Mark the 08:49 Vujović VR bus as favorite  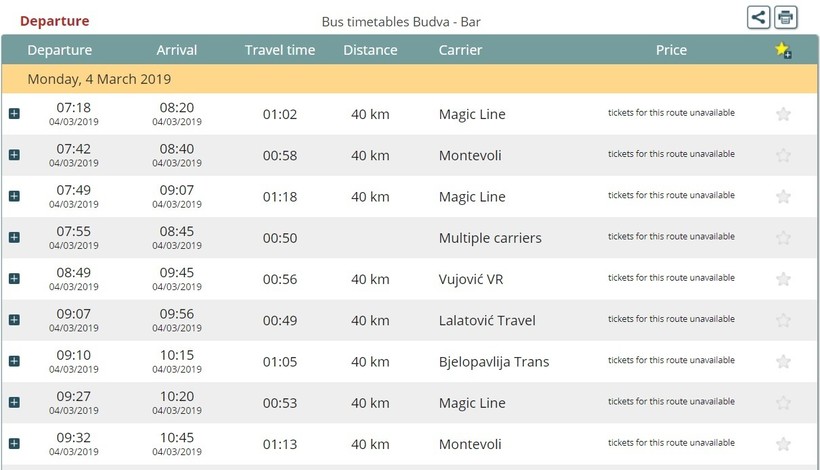pyautogui.click(x=783, y=279)
